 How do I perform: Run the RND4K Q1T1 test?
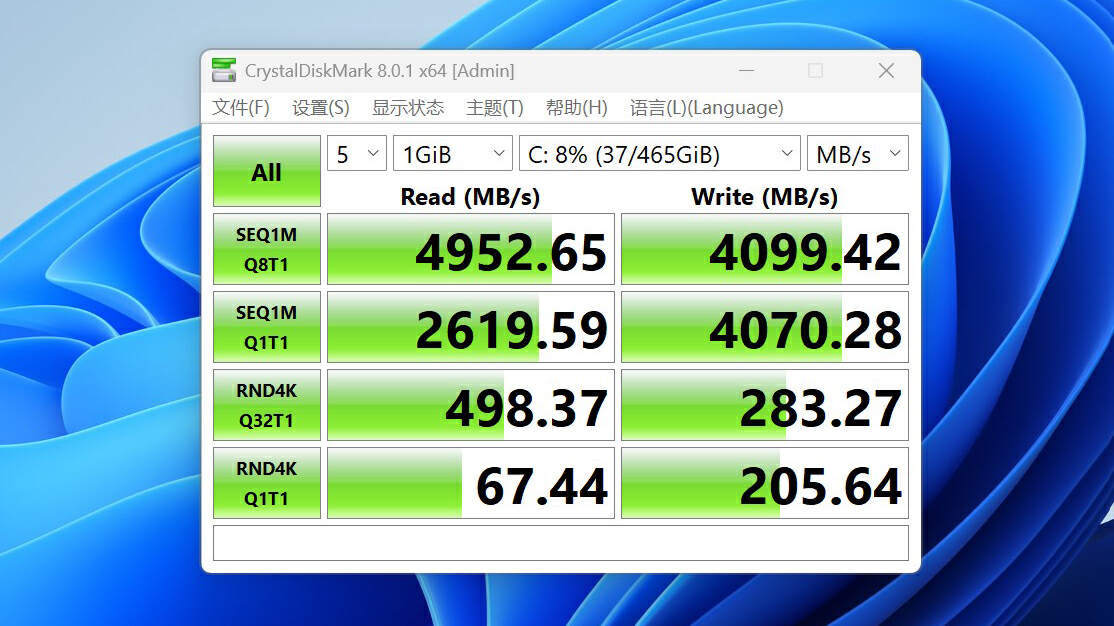click(266, 483)
